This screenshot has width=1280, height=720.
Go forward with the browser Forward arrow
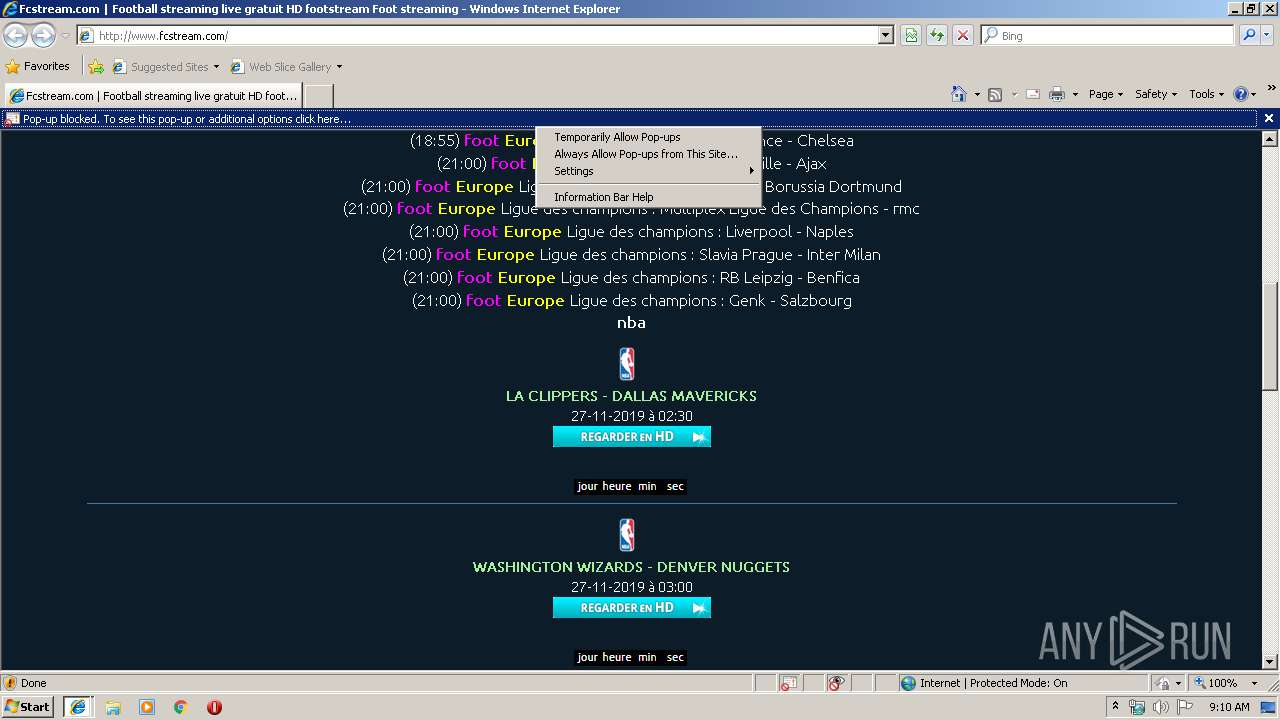(x=43, y=35)
